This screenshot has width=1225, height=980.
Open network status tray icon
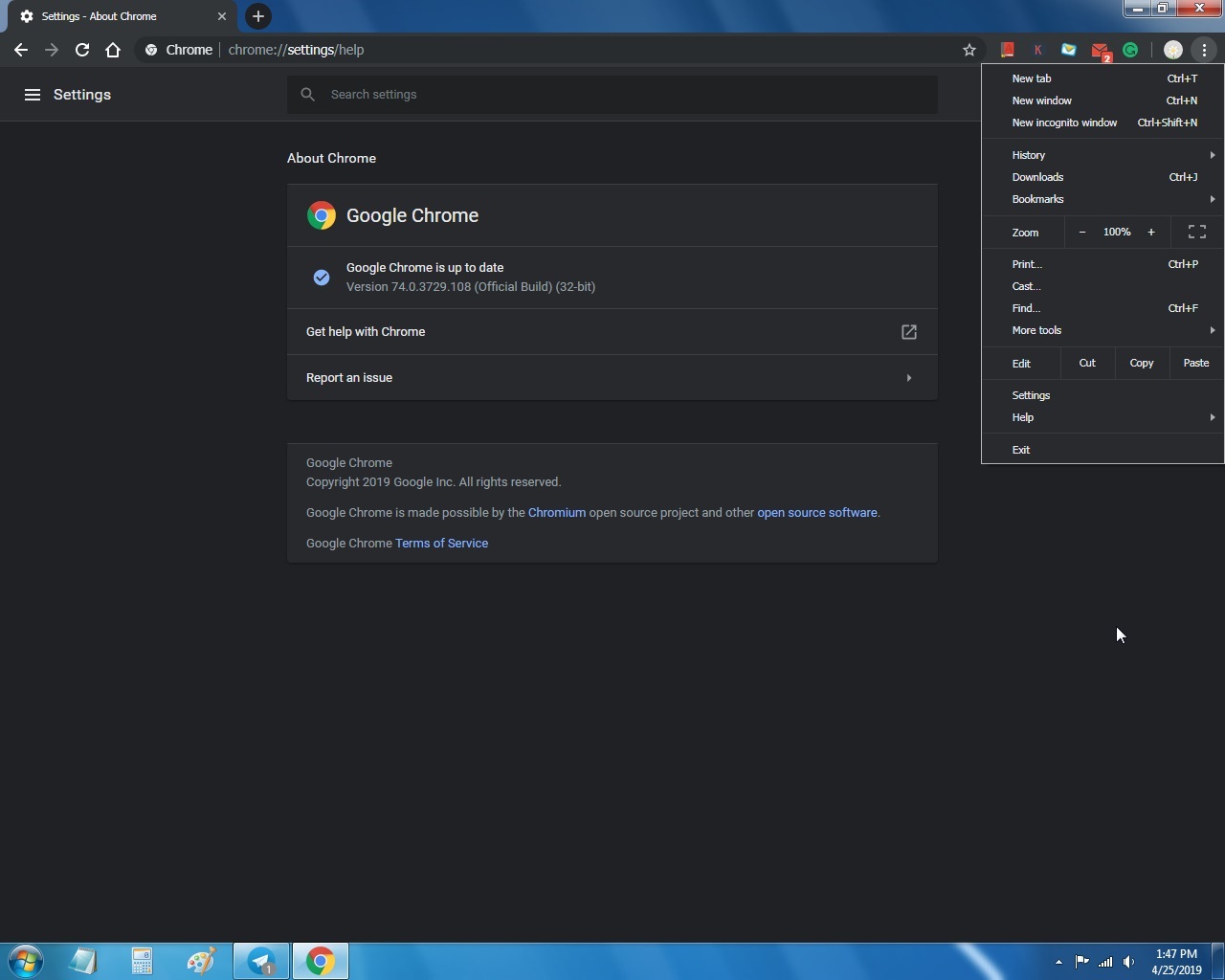pyautogui.click(x=1105, y=962)
